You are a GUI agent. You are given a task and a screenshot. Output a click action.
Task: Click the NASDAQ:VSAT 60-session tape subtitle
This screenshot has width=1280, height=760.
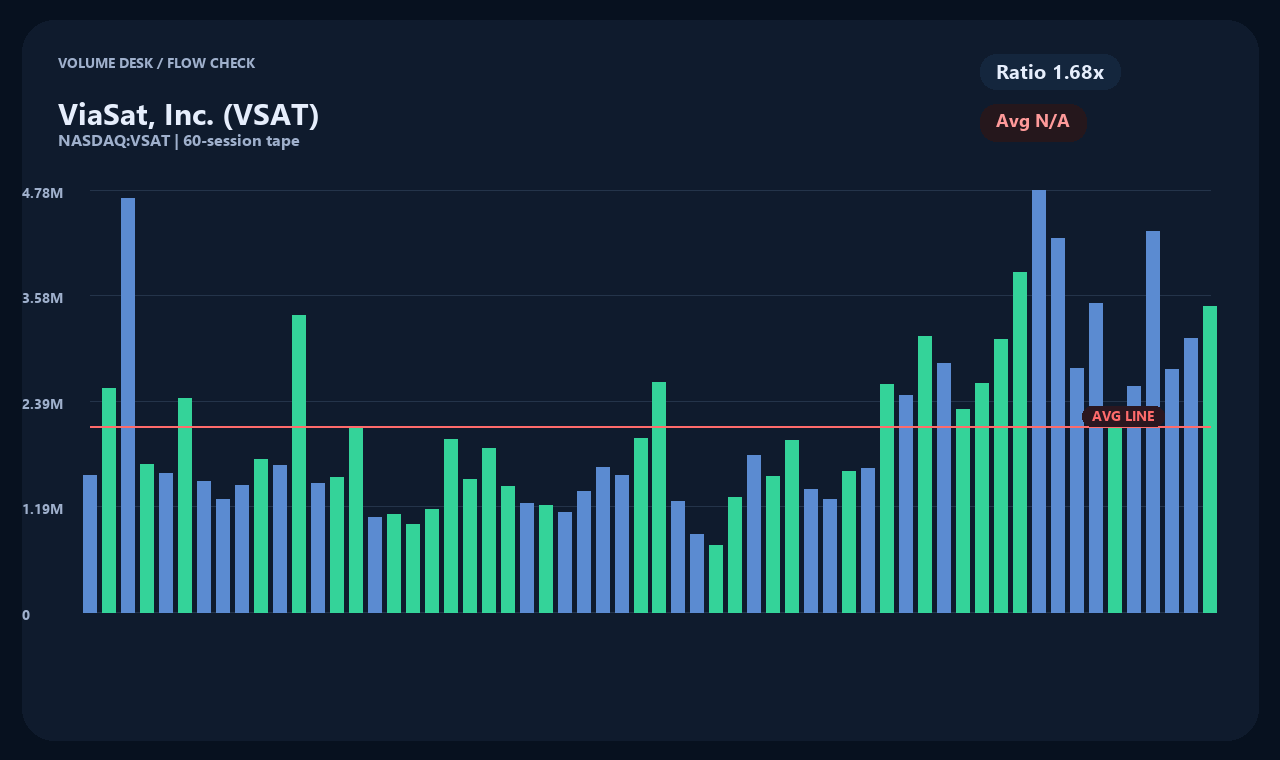pos(179,141)
